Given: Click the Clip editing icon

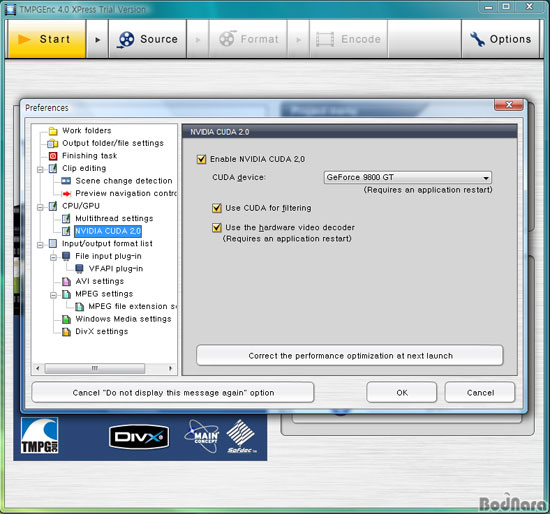Looking at the screenshot, I should (53, 168).
